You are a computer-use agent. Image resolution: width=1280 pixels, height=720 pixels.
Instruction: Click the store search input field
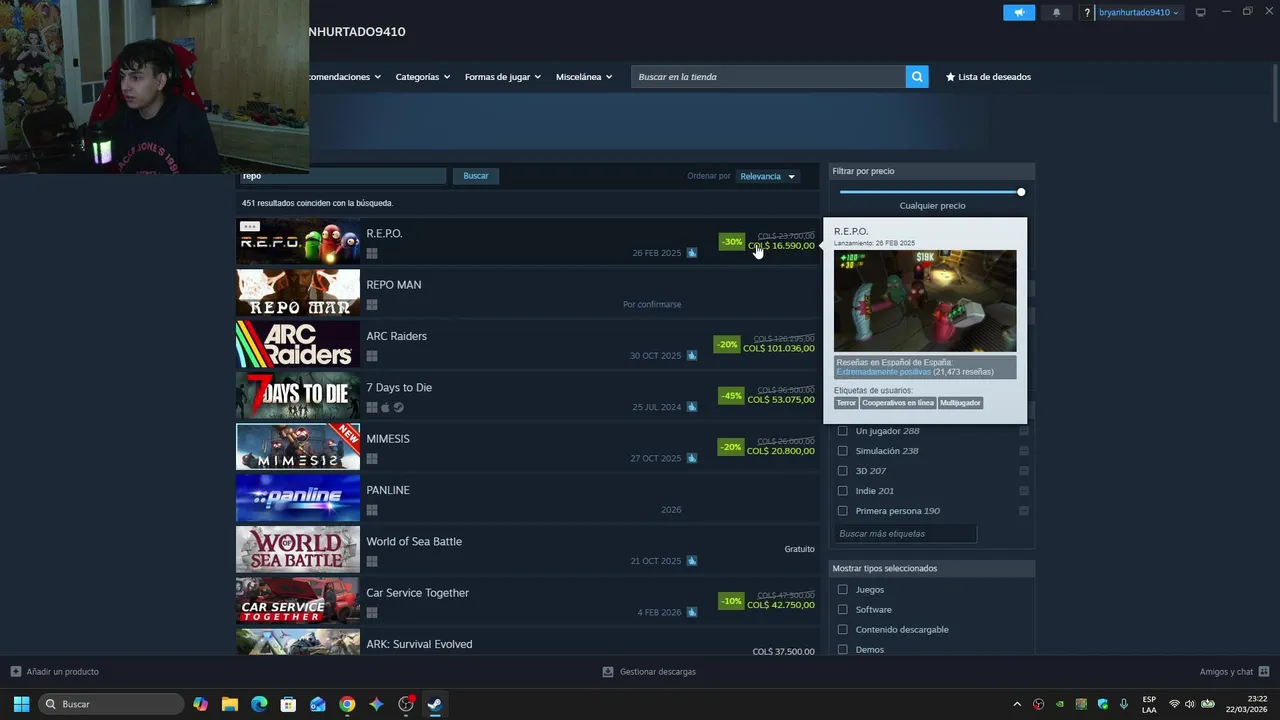coord(768,77)
